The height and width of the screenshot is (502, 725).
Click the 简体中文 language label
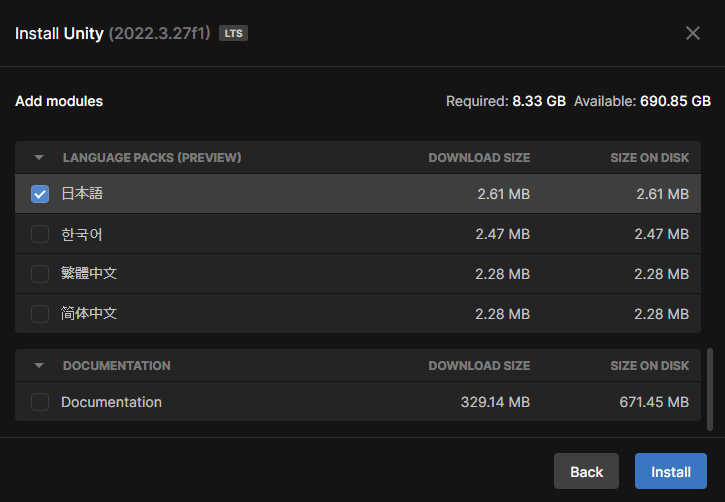(x=89, y=314)
